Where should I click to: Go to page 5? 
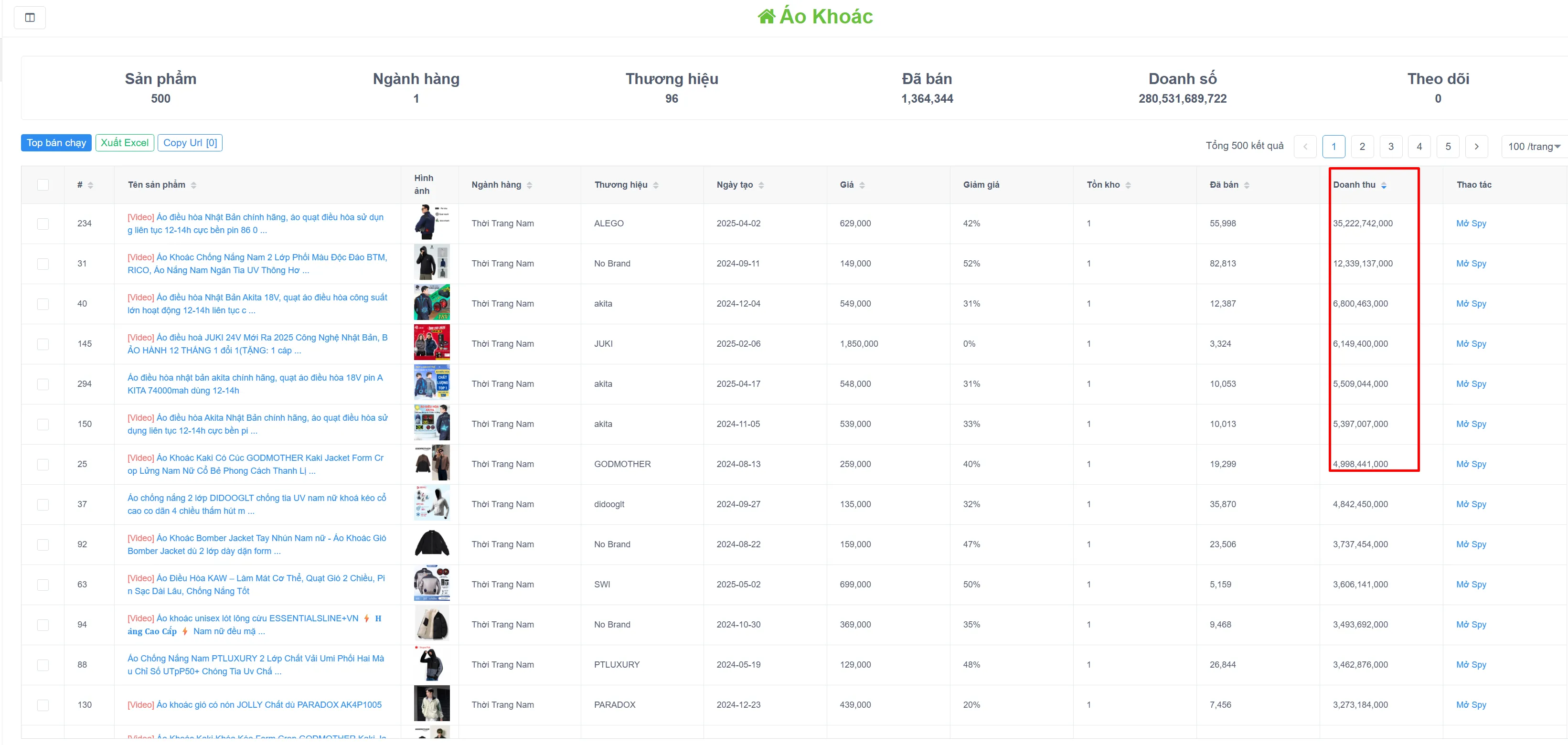pos(1448,147)
